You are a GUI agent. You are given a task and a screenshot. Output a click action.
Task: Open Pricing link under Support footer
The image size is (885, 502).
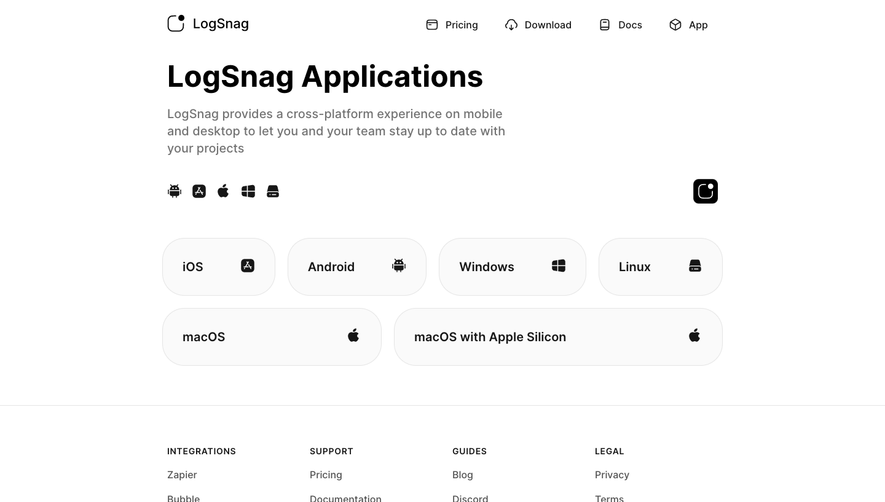(326, 475)
